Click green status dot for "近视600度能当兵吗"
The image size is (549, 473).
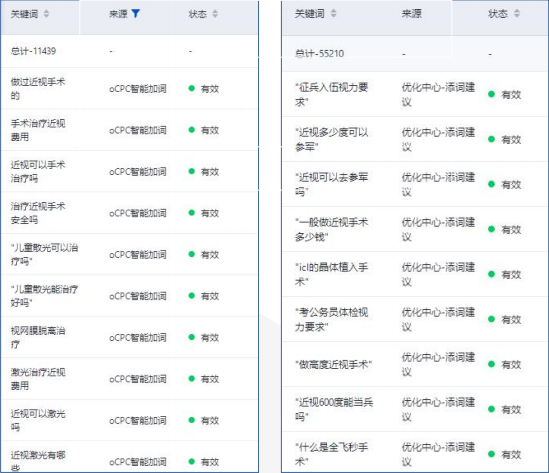492,409
